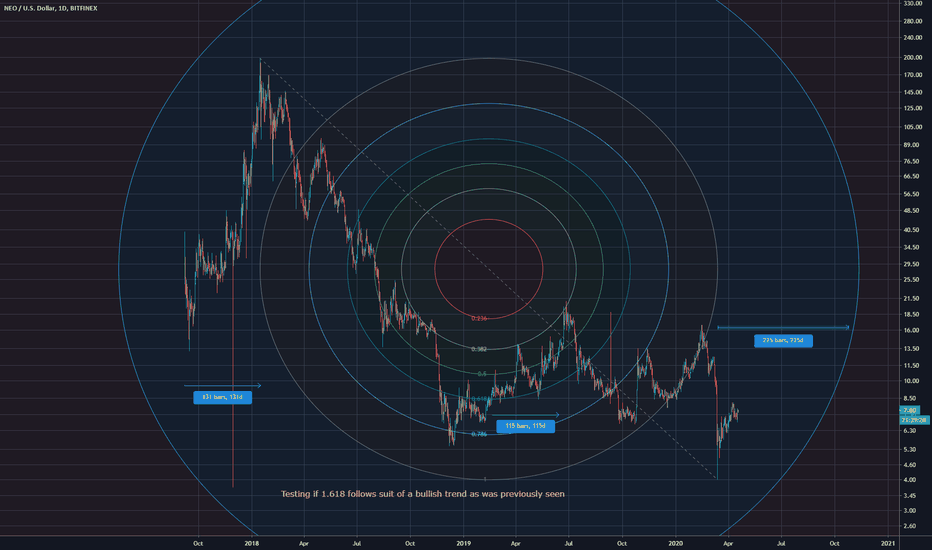Screen dimensions: 932x550
Task: Select the date range label beside the 2017 price spike
Action: [222, 397]
